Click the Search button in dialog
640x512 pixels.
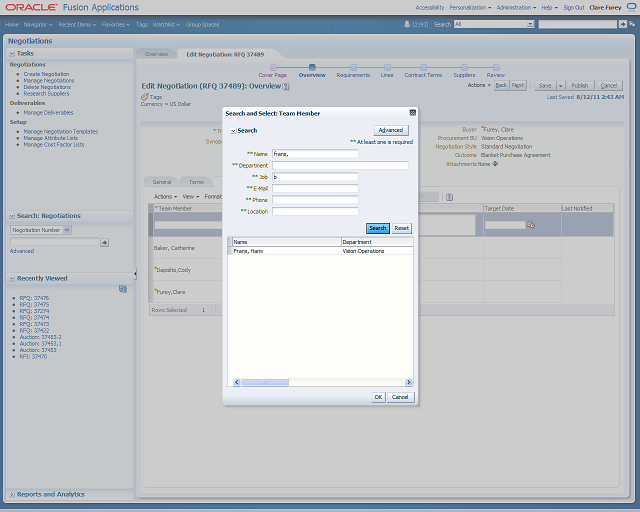tap(378, 228)
